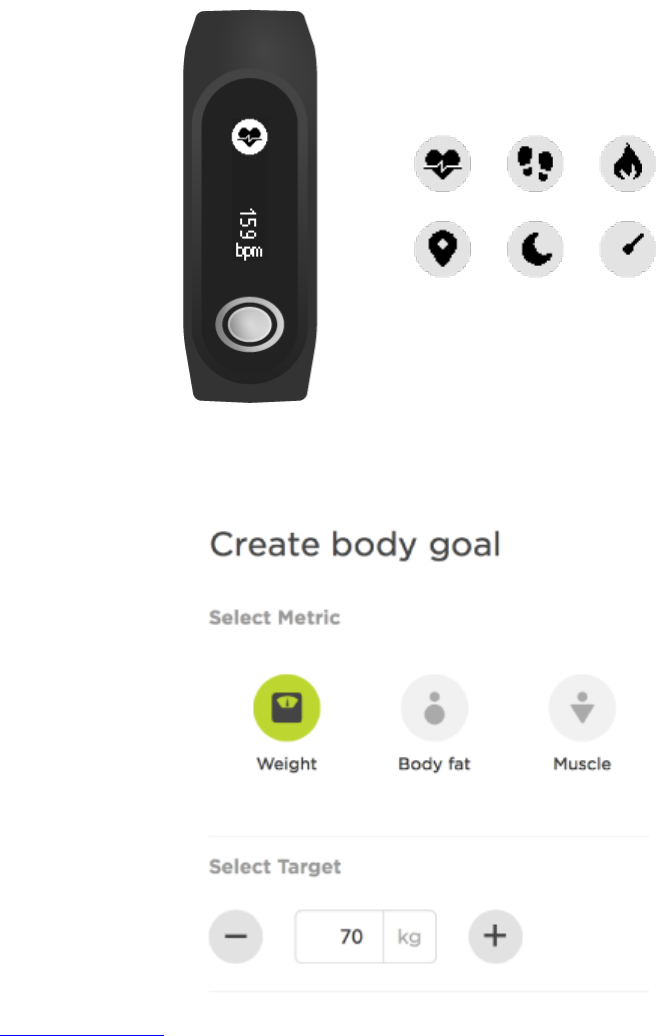Click the footsteps step-tracking icon

535,163
